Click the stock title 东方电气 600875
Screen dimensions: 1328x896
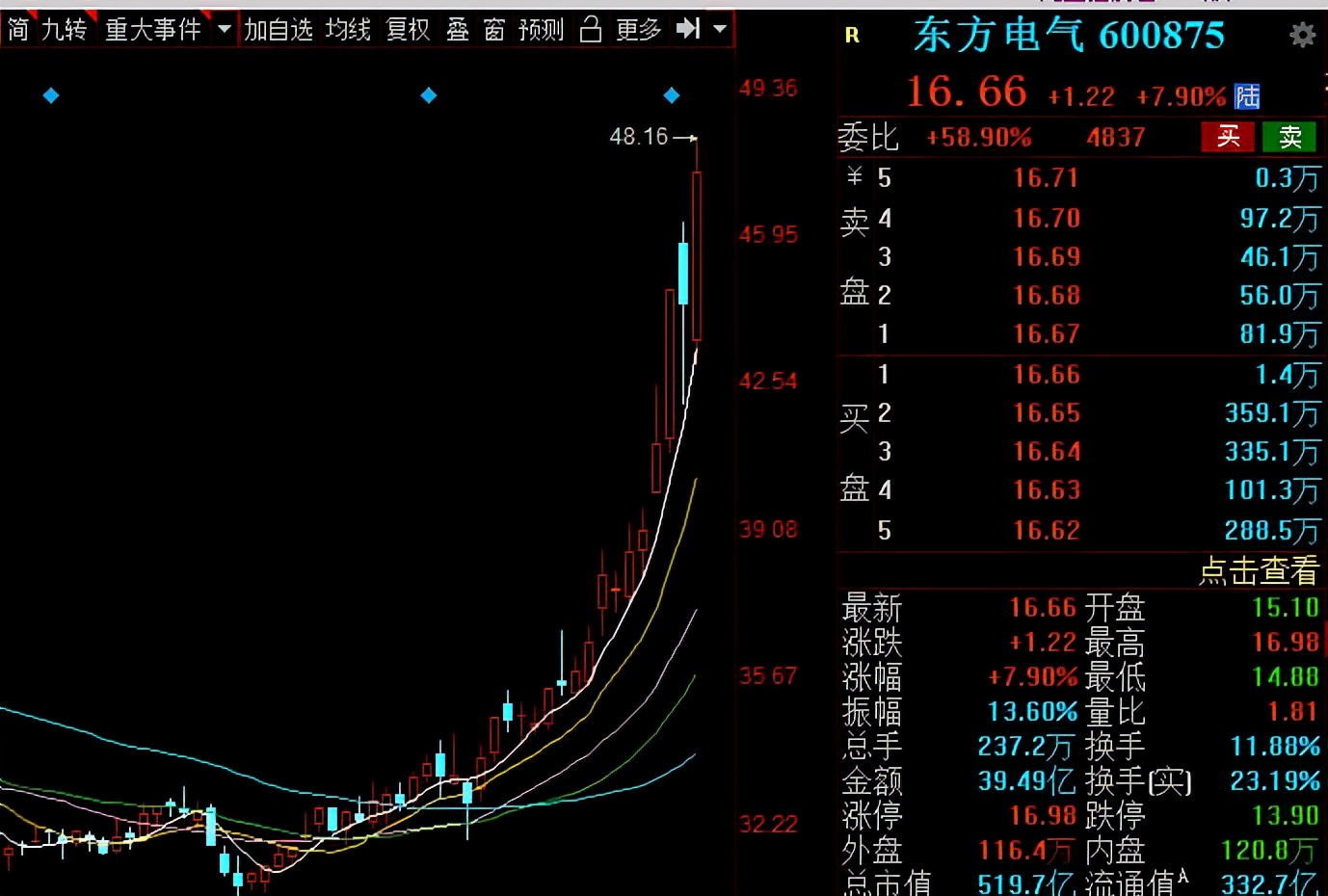(1070, 36)
